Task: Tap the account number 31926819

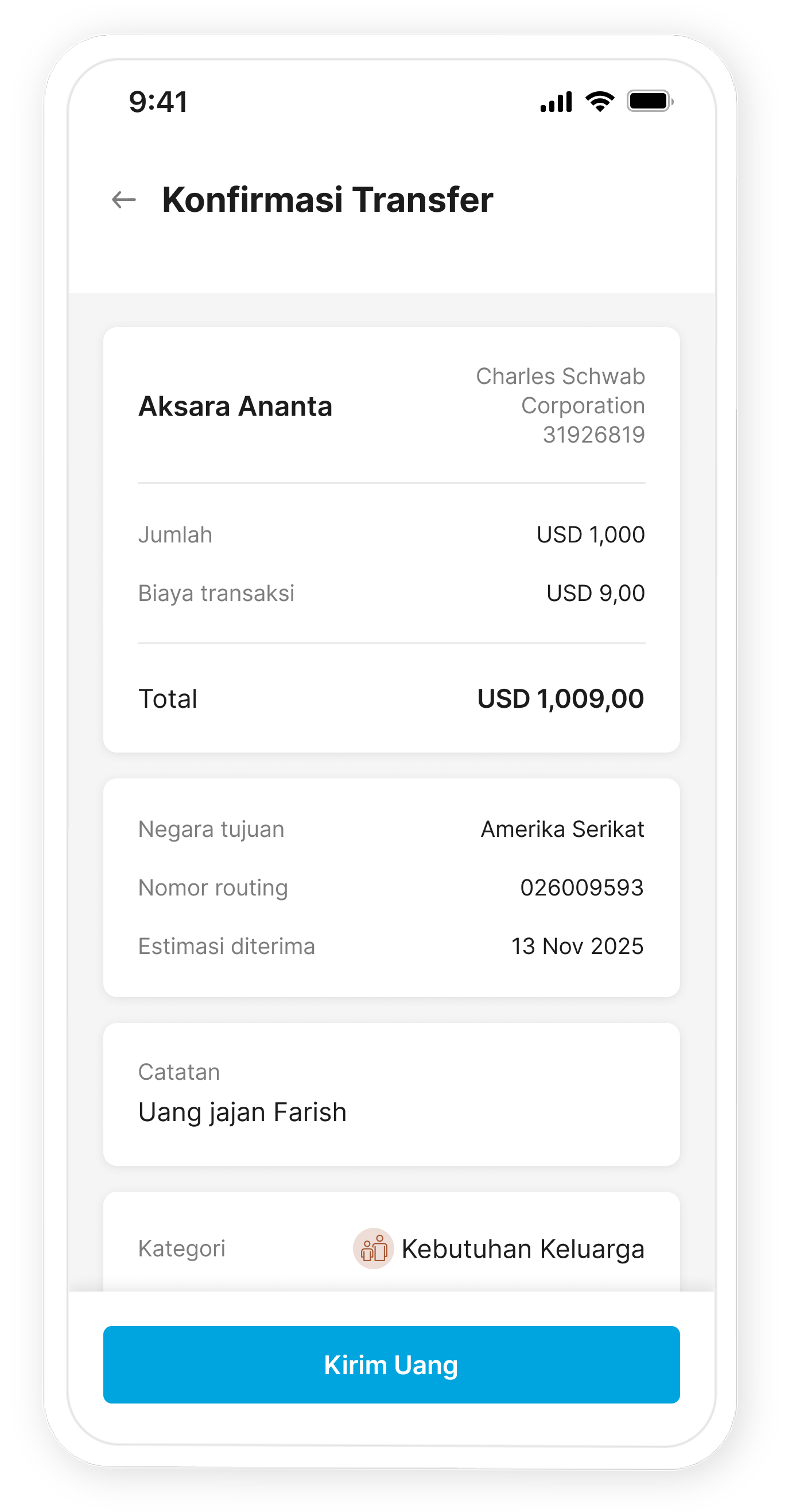Action: click(x=593, y=435)
